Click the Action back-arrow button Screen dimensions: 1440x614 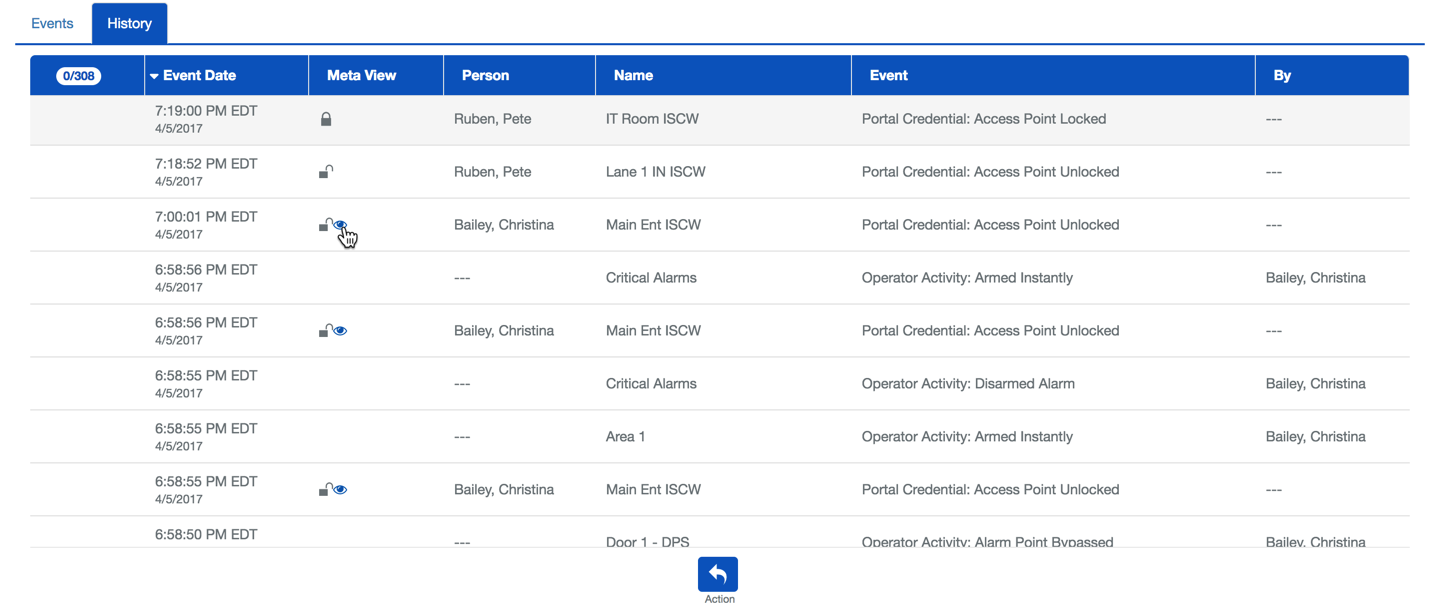click(x=718, y=574)
